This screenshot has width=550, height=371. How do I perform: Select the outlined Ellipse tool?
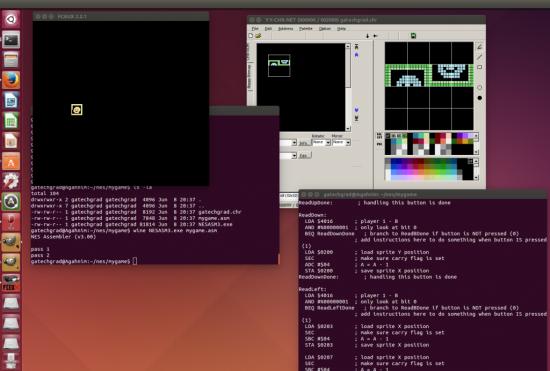tap(479, 87)
